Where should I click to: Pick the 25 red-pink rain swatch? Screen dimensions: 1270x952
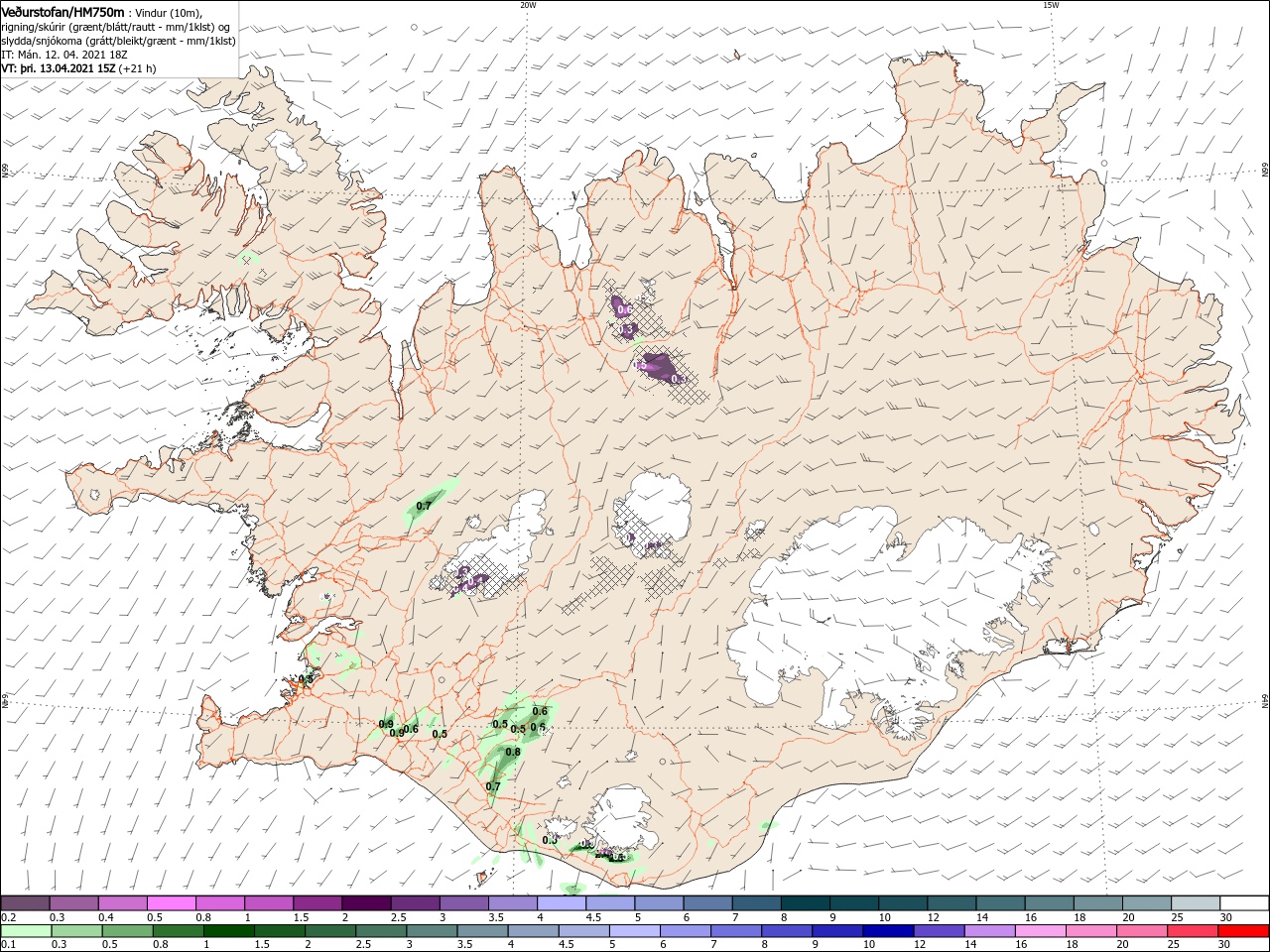tap(1192, 931)
